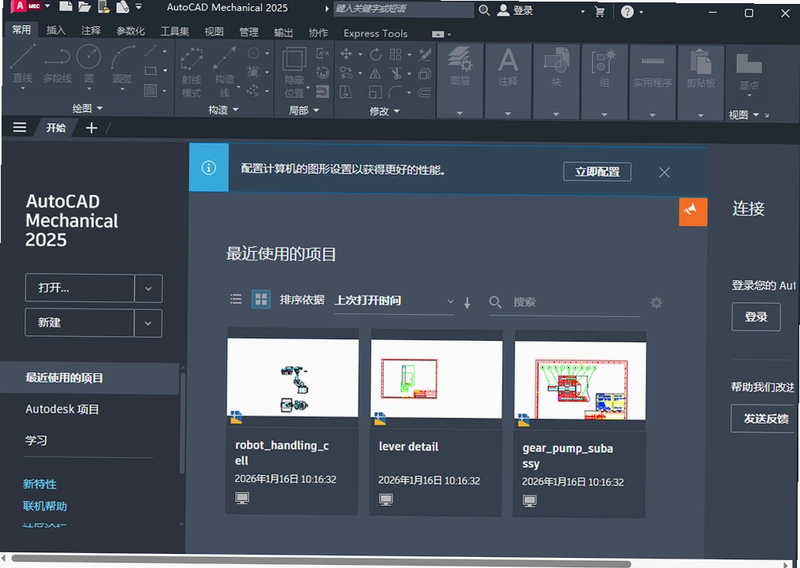The image size is (800, 568).
Task: Open recent items settings gear icon
Action: (656, 303)
